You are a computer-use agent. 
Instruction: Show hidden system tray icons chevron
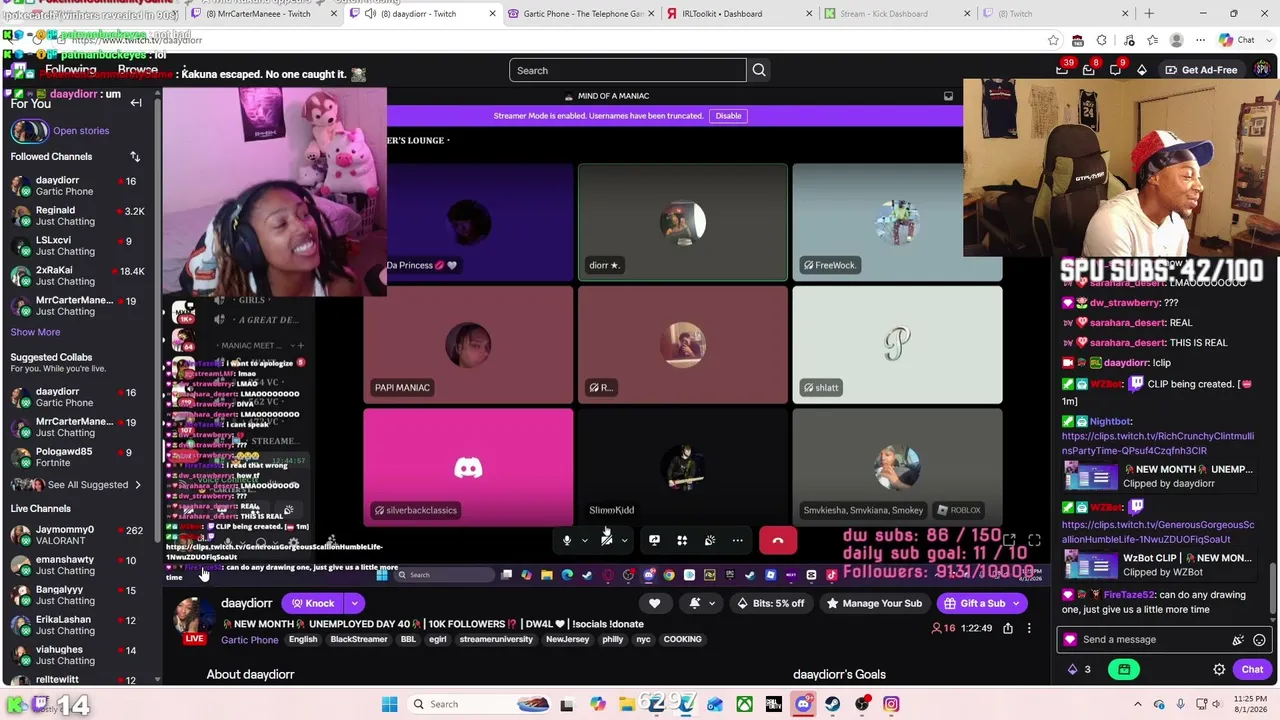pos(1138,704)
